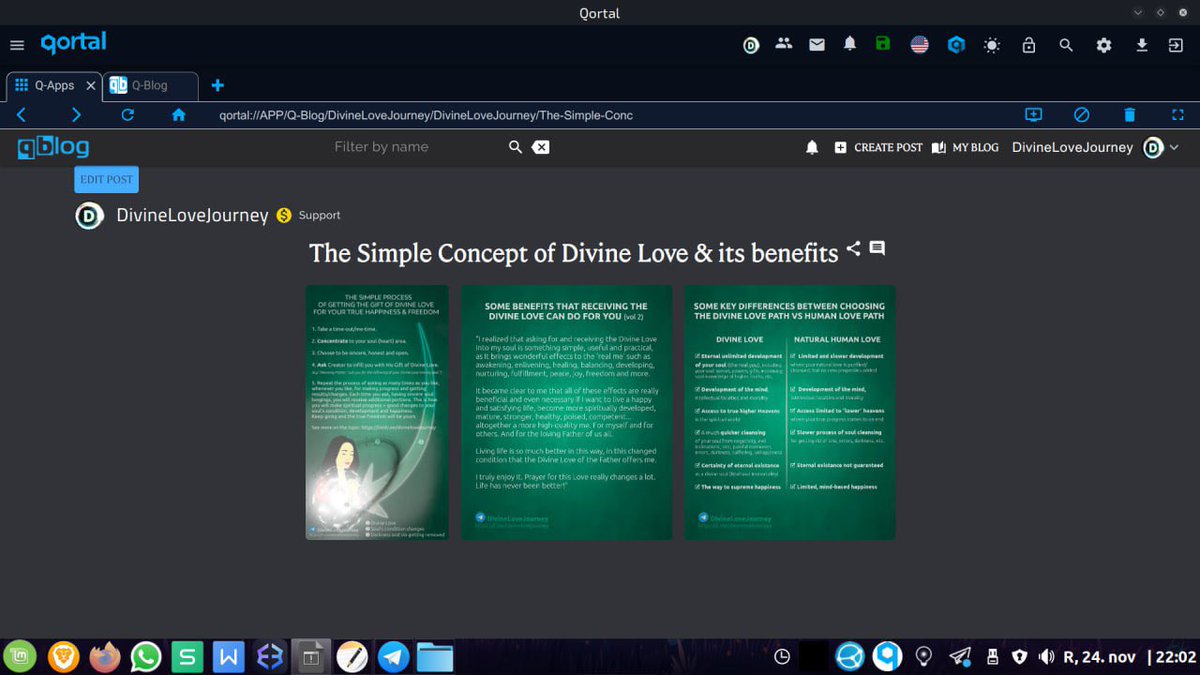Image resolution: width=1200 pixels, height=675 pixels.
Task: Click the EDIT POST button
Action: click(106, 180)
